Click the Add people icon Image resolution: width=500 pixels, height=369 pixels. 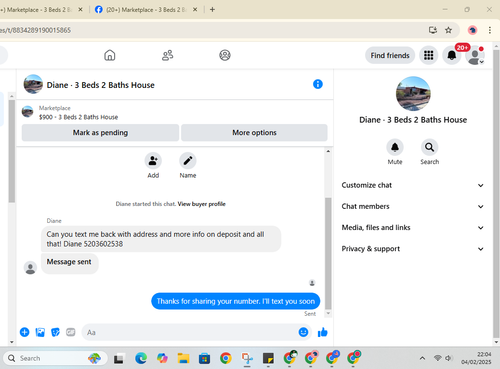(x=153, y=161)
